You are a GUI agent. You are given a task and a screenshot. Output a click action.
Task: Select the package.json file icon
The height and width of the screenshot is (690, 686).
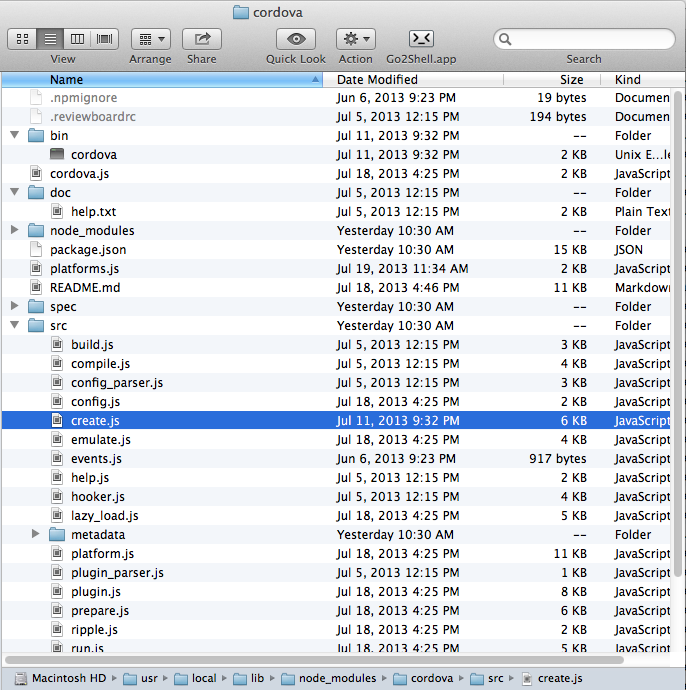tap(37, 250)
